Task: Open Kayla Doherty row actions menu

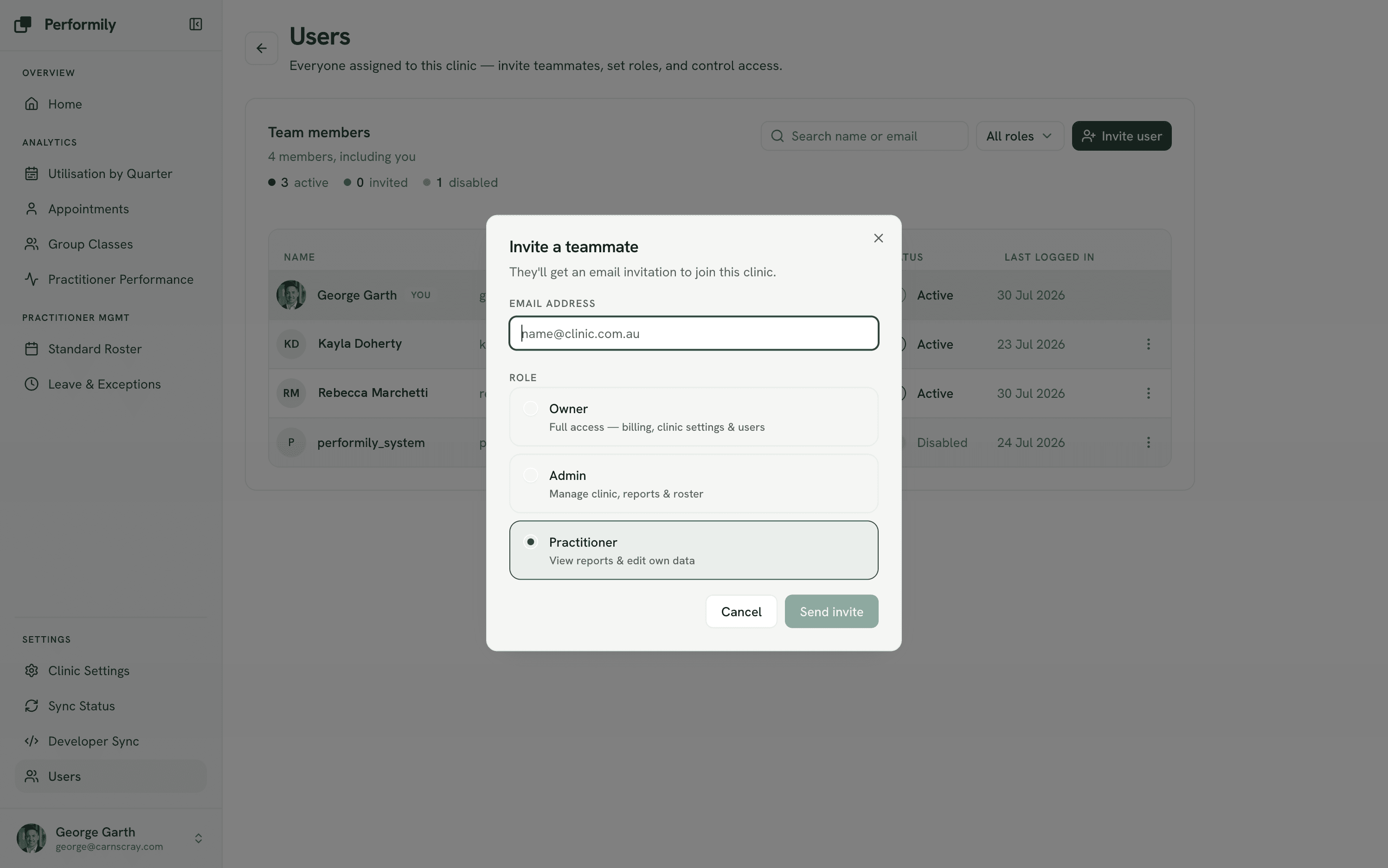Action: [x=1149, y=344]
